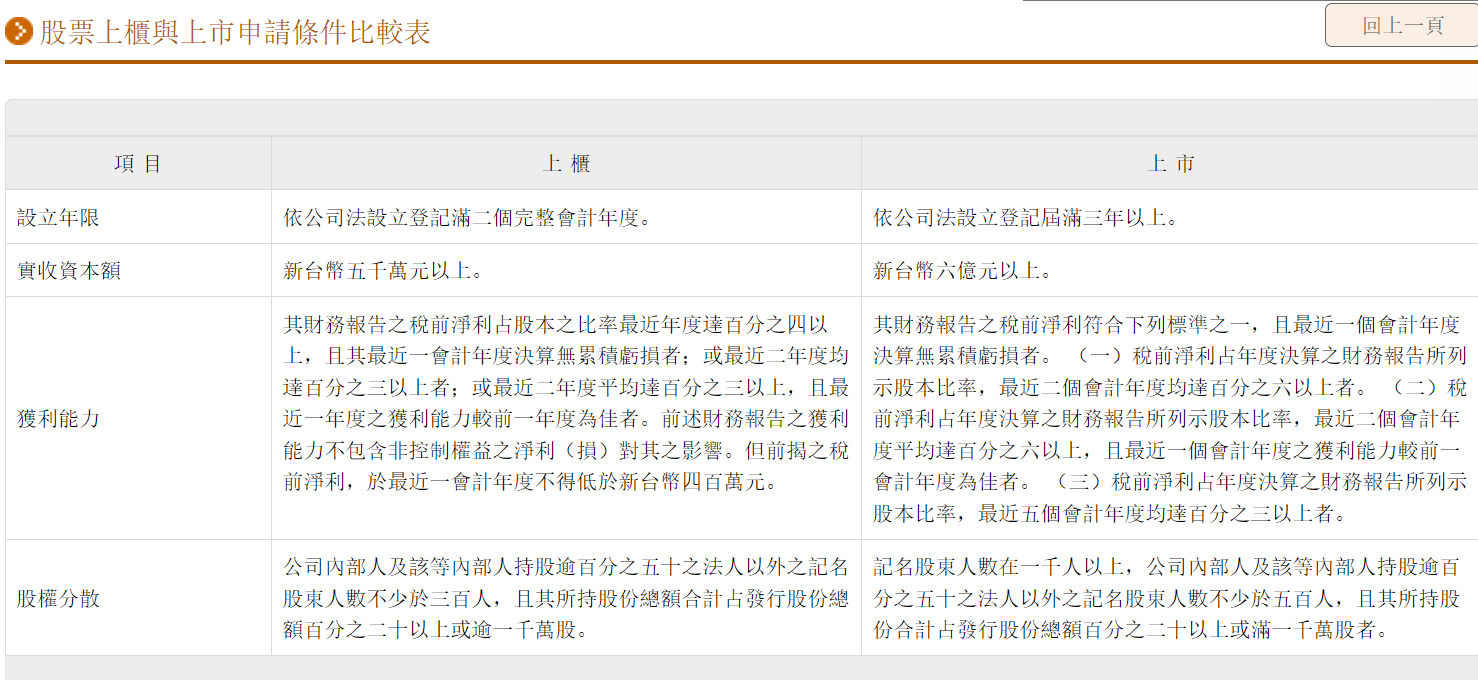The width and height of the screenshot is (1478, 680).
Task: Click the 回上一頁 button
Action: [1401, 26]
